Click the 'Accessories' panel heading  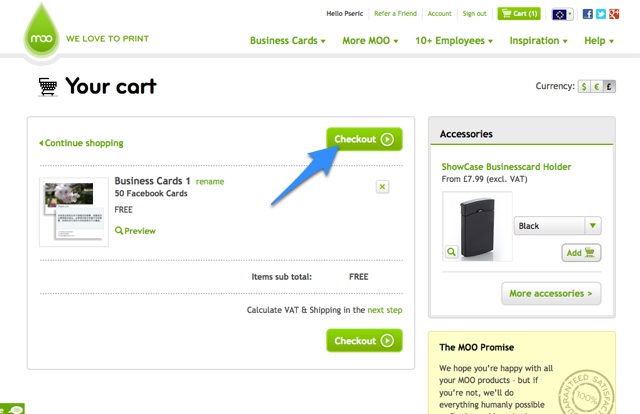pyautogui.click(x=466, y=134)
